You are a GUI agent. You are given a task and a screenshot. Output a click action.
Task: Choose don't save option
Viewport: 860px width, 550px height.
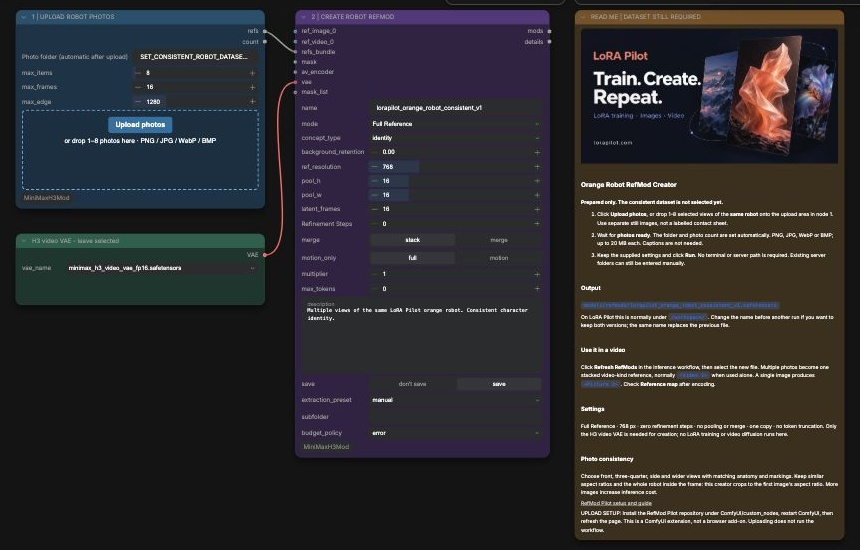click(412, 384)
